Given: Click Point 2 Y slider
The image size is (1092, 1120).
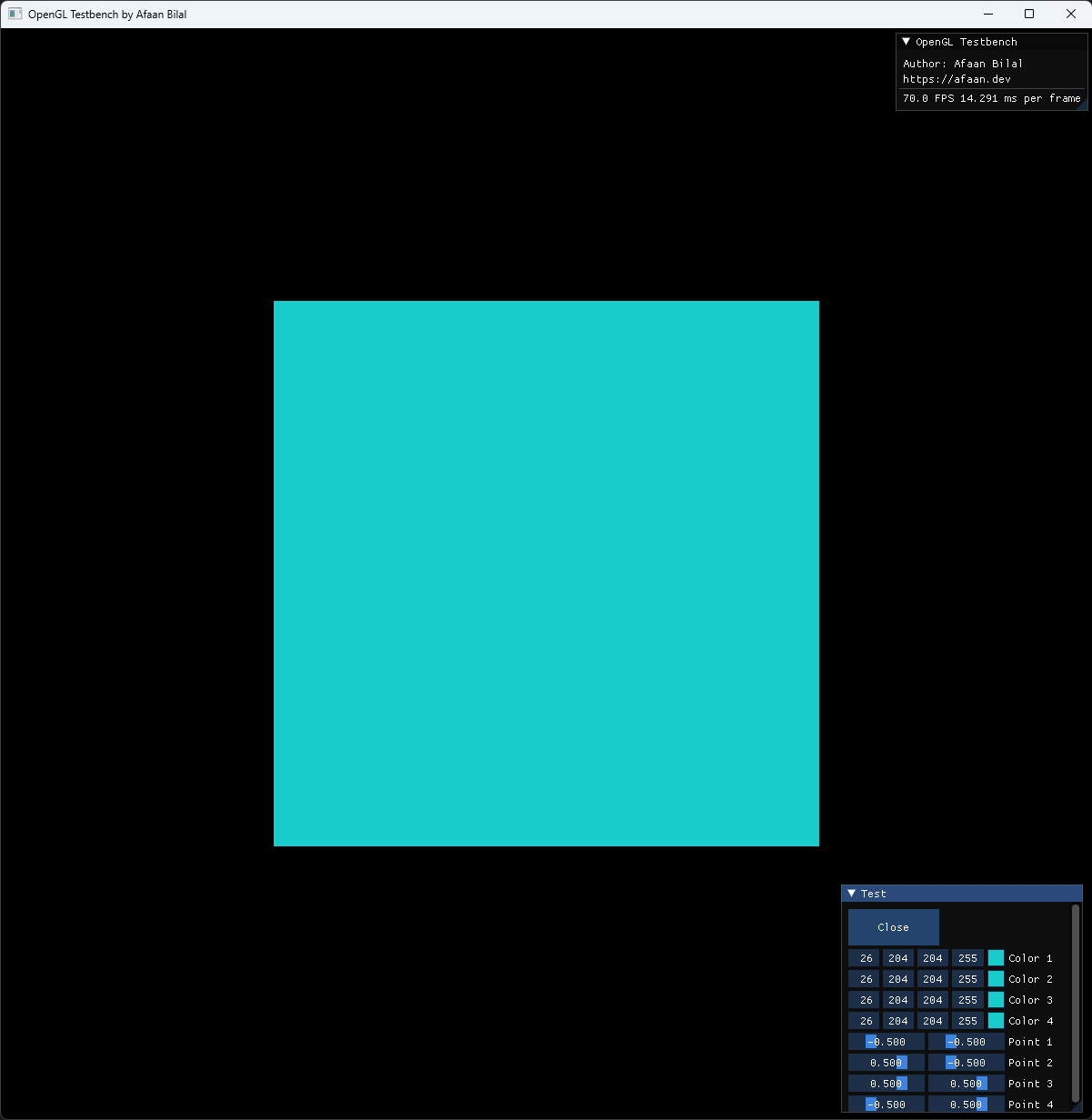Looking at the screenshot, I should coord(967,1063).
